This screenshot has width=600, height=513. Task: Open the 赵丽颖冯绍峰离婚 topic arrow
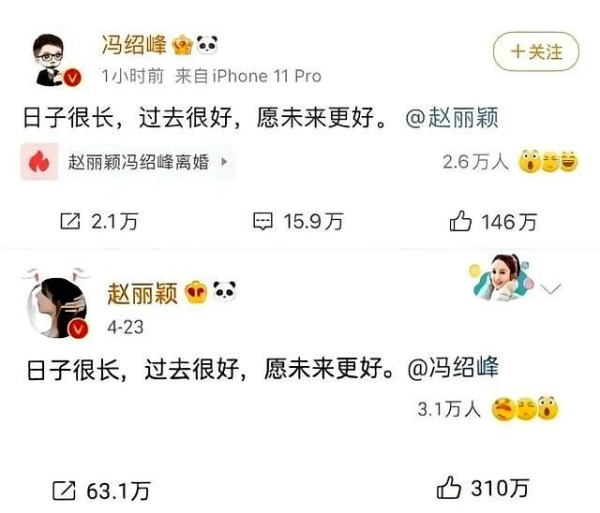(x=224, y=162)
